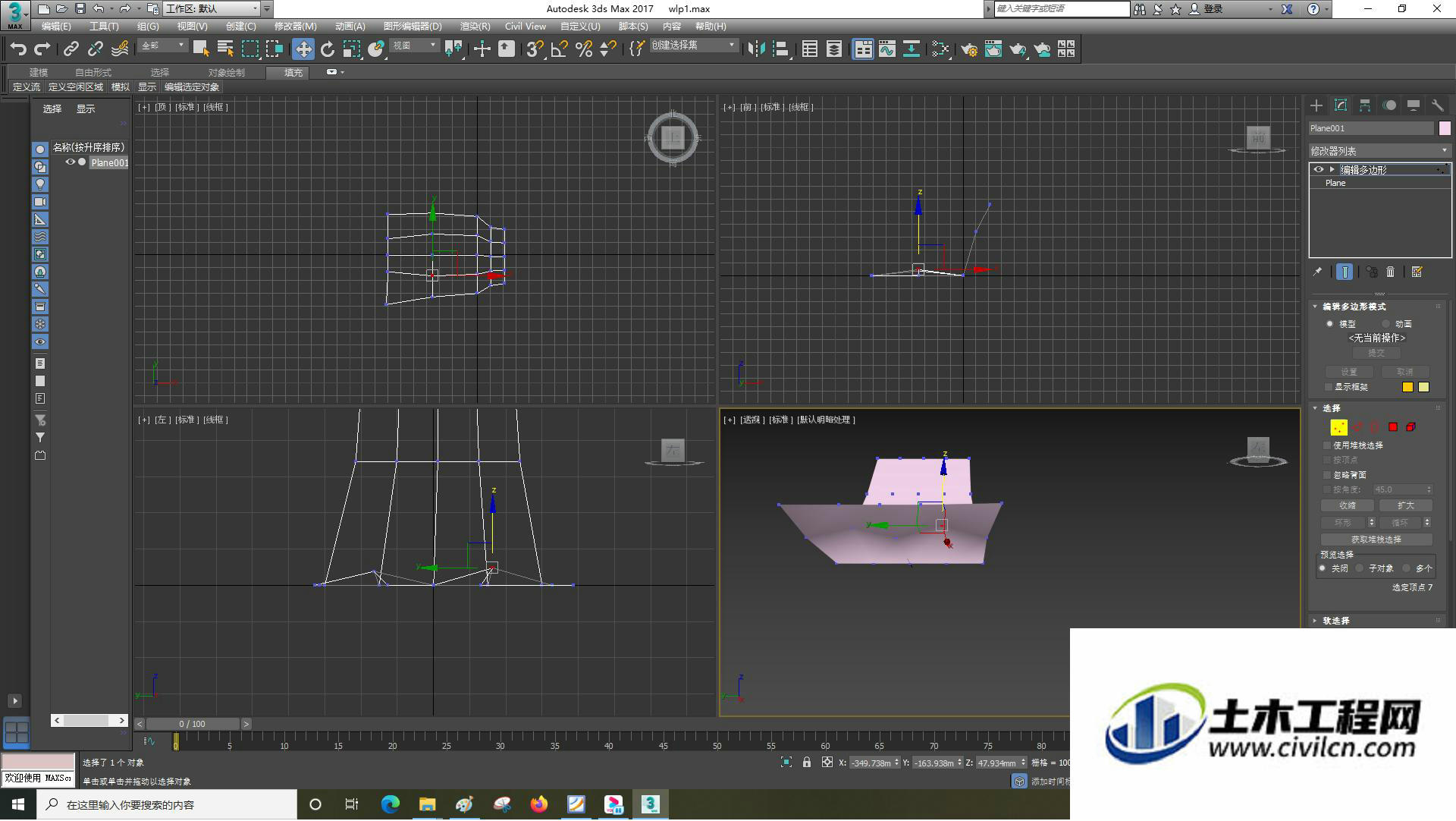Select Polygon sub-object level icon
The height and width of the screenshot is (821, 1456).
point(1393,427)
